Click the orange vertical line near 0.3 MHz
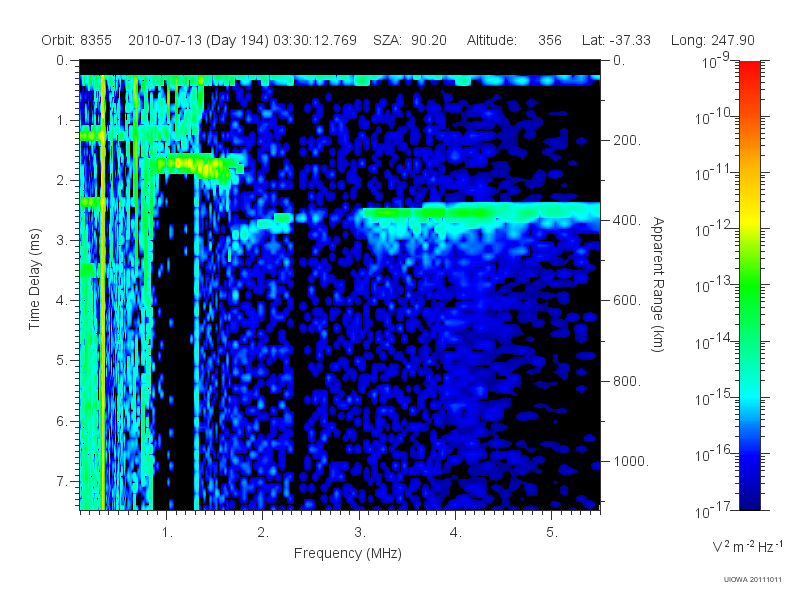800x600 pixels. 103,292
